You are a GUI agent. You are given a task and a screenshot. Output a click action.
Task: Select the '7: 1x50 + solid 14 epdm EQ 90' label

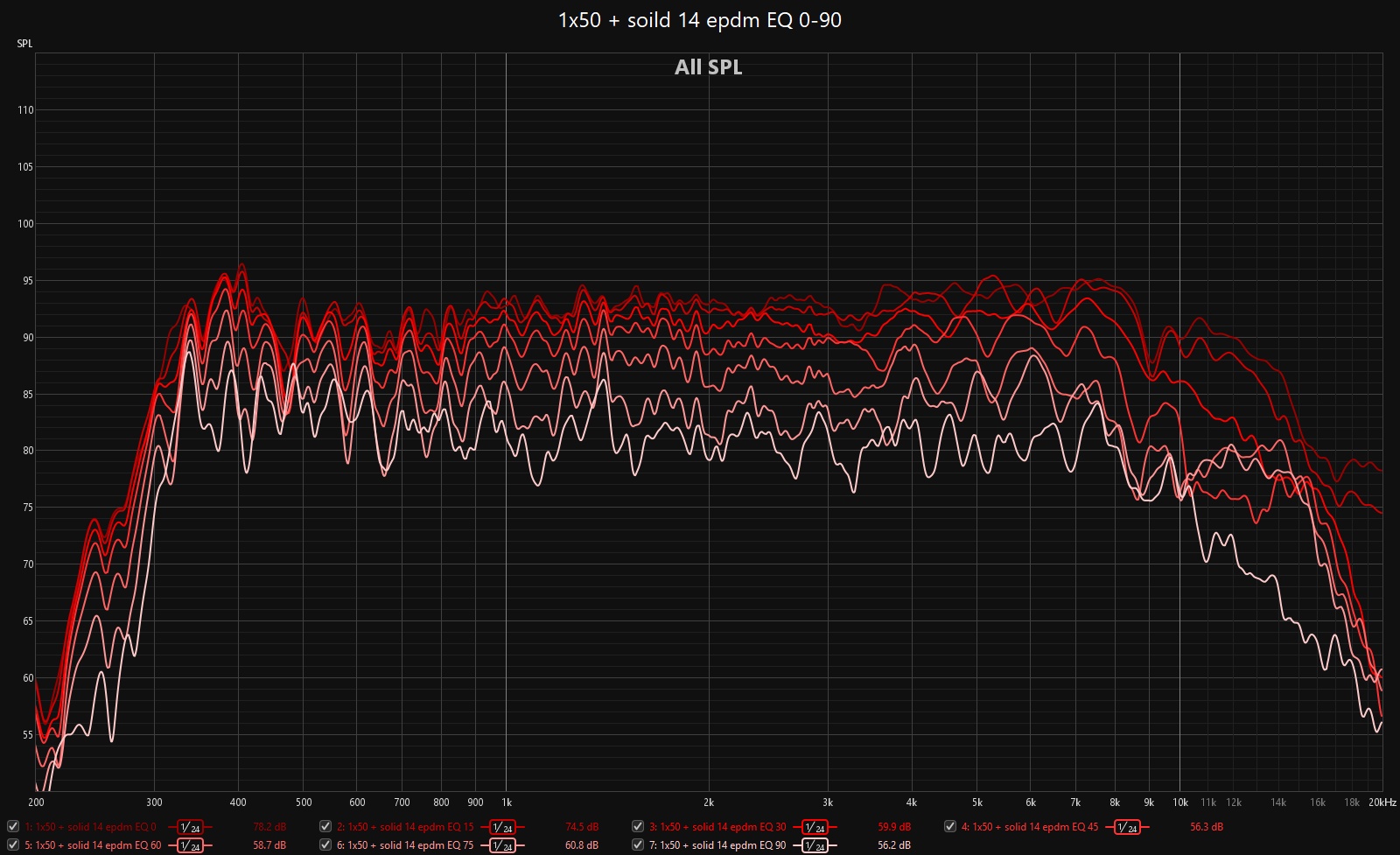717,845
